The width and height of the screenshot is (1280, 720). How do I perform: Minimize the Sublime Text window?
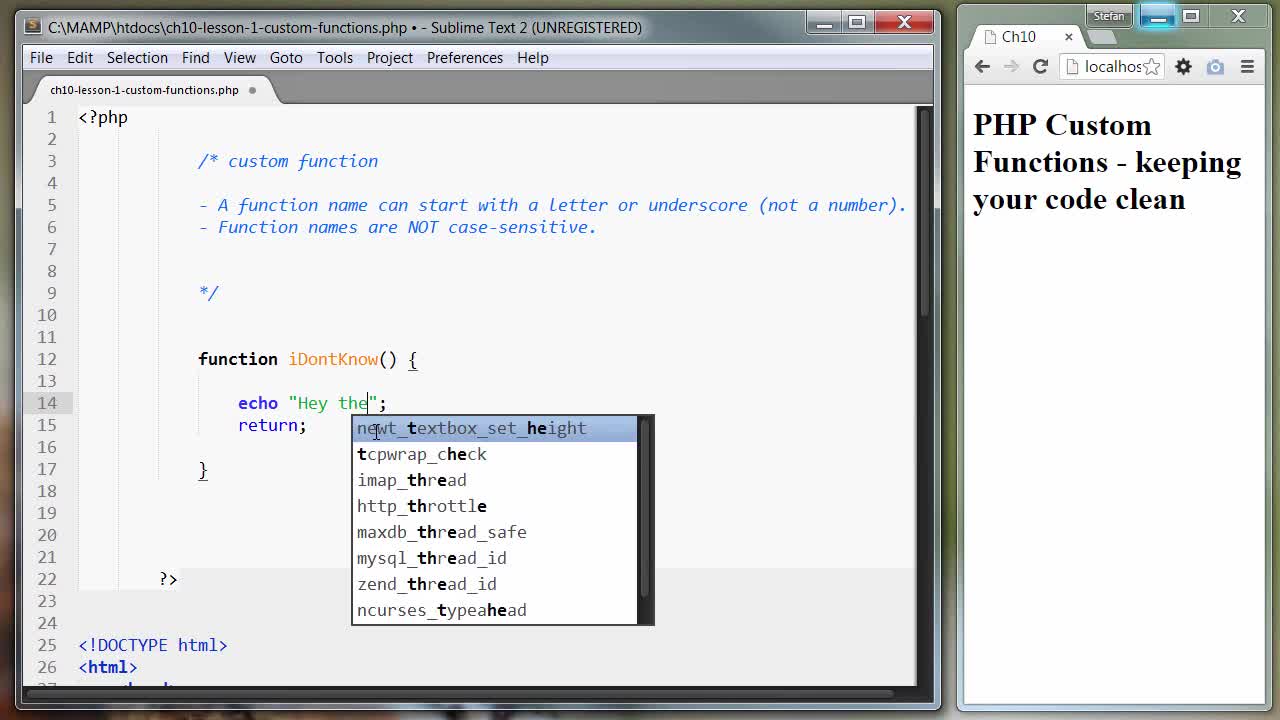point(824,22)
